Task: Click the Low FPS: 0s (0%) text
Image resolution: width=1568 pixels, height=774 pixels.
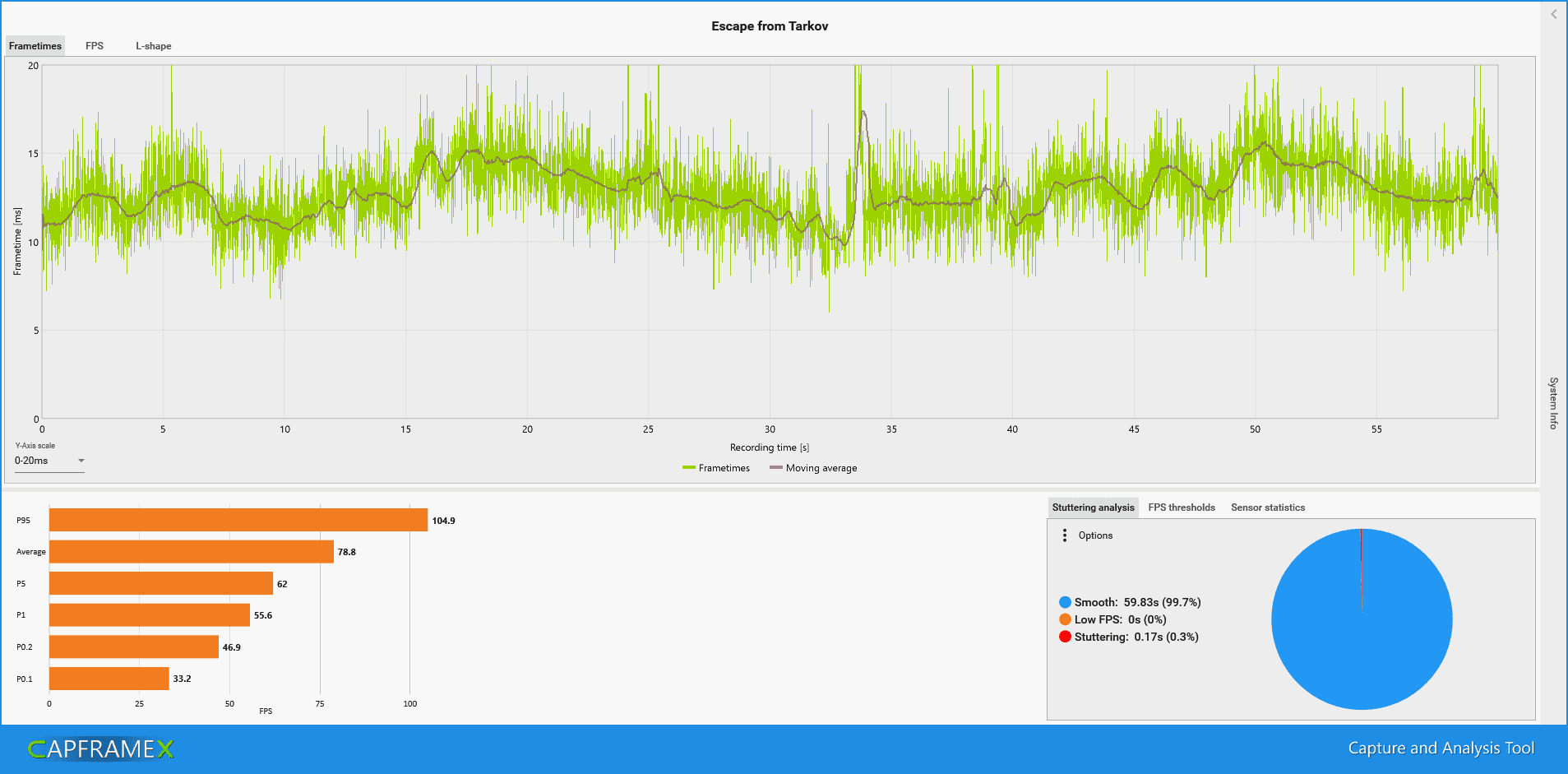Action: [x=1120, y=619]
